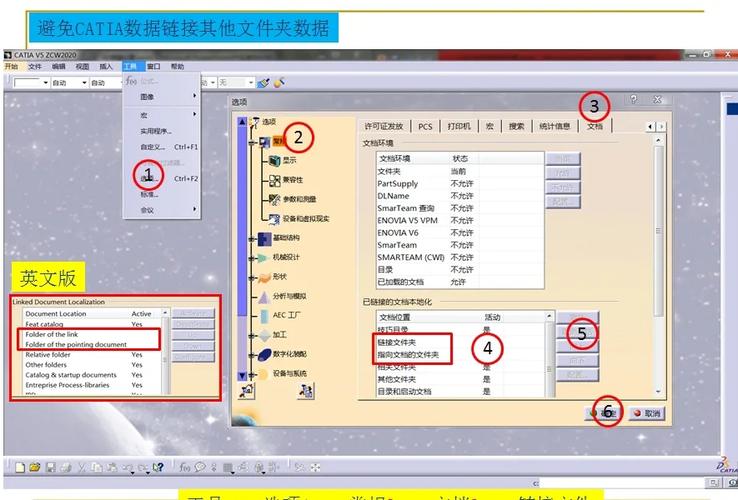738x500 pixels.
Task: Select the ENOVIA V6 row in 文档环境 list
Action: (460, 233)
